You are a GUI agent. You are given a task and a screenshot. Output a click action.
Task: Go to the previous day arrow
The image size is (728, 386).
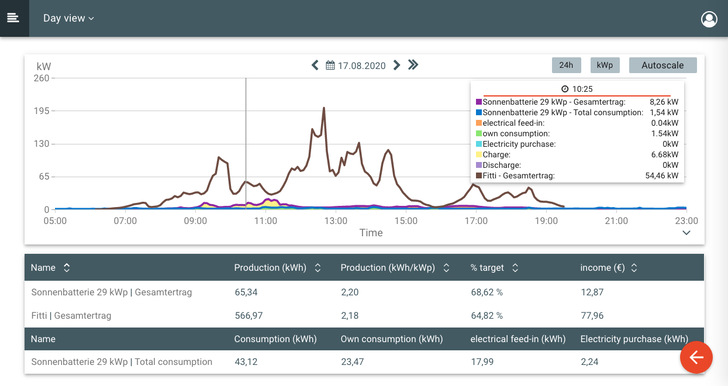[x=315, y=65]
